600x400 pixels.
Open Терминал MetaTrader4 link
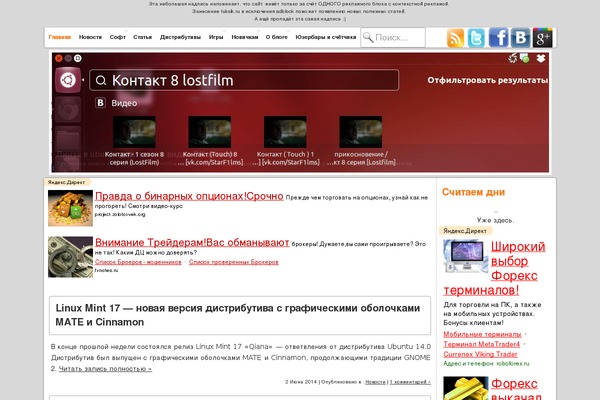(482, 344)
